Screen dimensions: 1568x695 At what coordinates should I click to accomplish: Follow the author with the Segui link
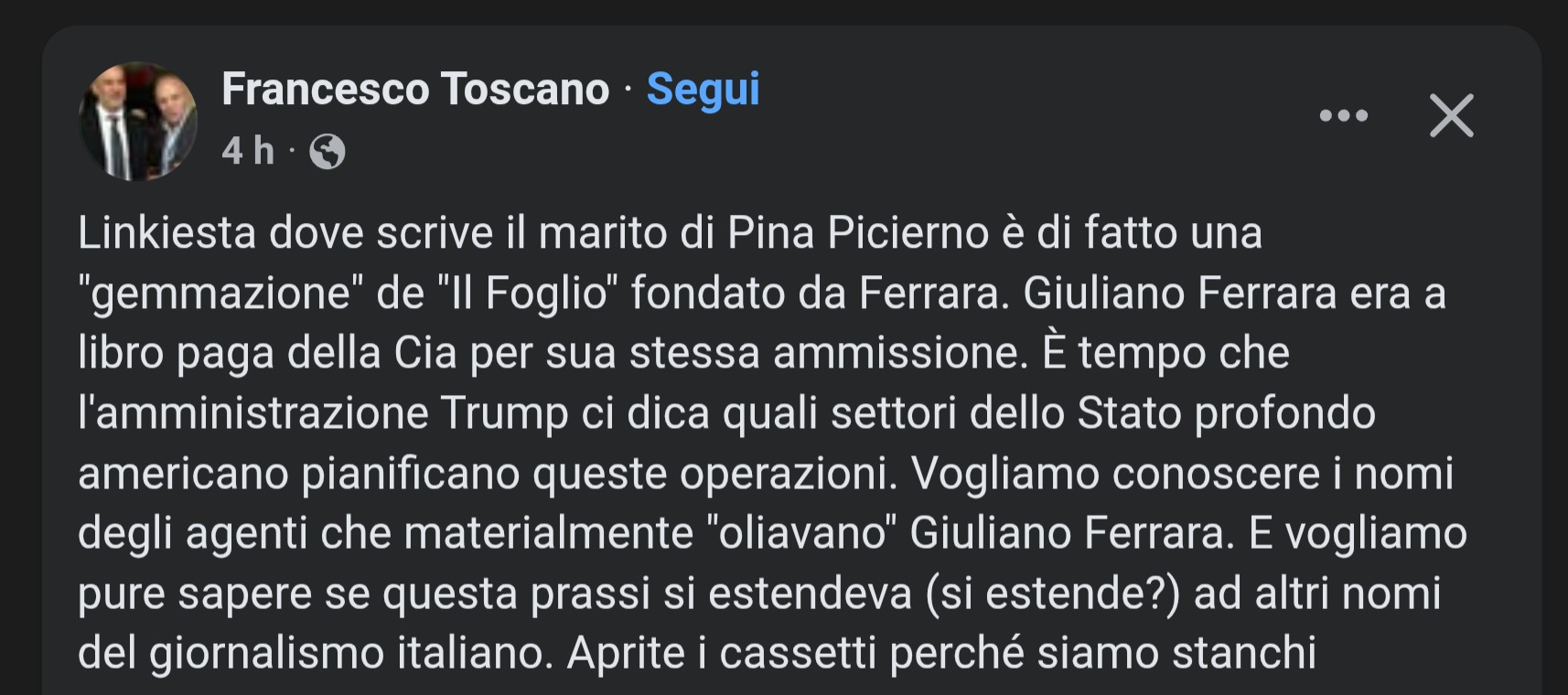click(703, 90)
